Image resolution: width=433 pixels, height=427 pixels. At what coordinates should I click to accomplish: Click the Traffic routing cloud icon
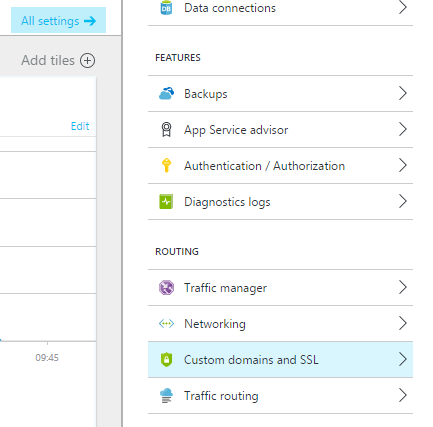[166, 396]
